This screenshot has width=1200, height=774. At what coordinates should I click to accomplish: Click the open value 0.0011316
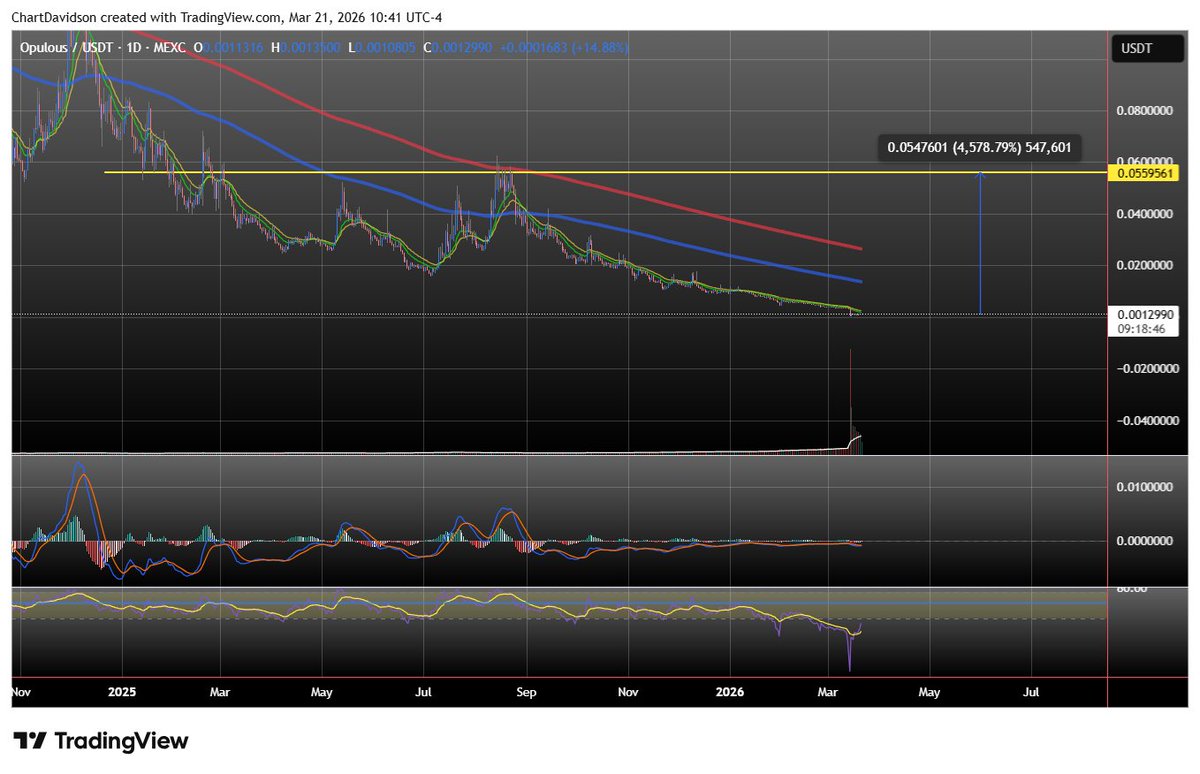232,47
